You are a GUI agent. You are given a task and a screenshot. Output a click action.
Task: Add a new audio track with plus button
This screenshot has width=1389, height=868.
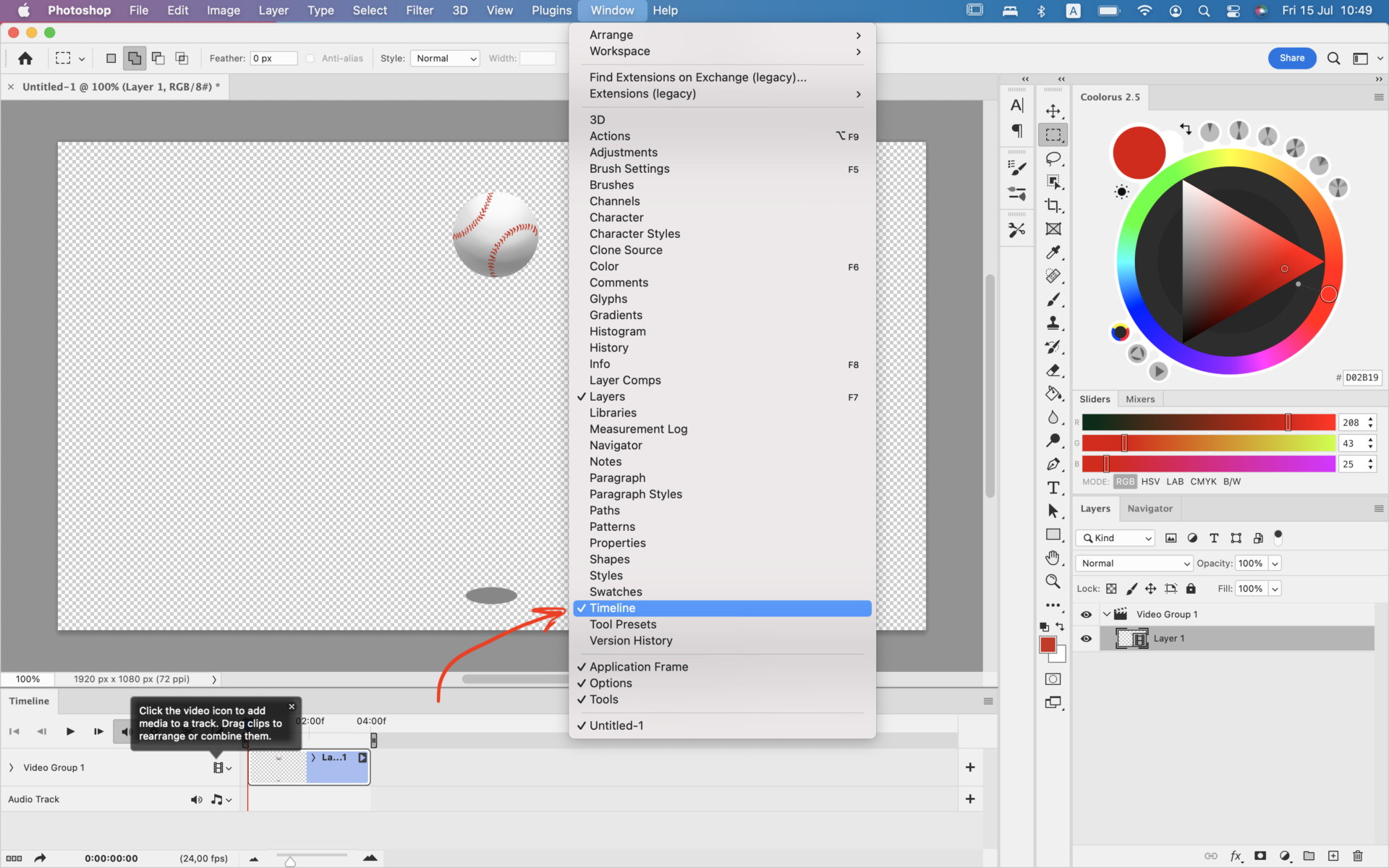pyautogui.click(x=970, y=799)
